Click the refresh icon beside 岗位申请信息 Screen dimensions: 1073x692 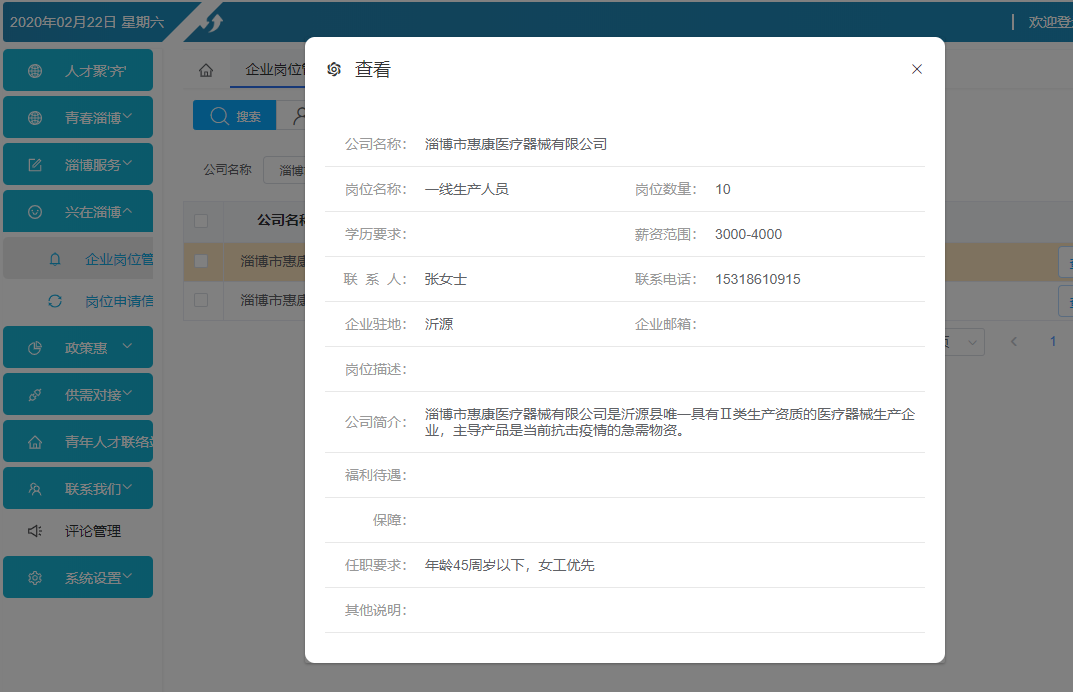pos(55,301)
